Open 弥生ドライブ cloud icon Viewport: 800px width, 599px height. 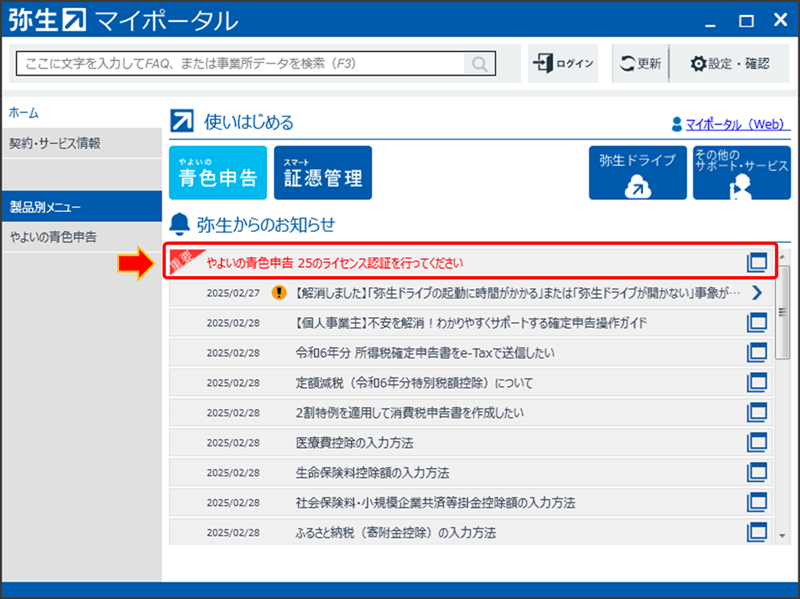coord(637,172)
